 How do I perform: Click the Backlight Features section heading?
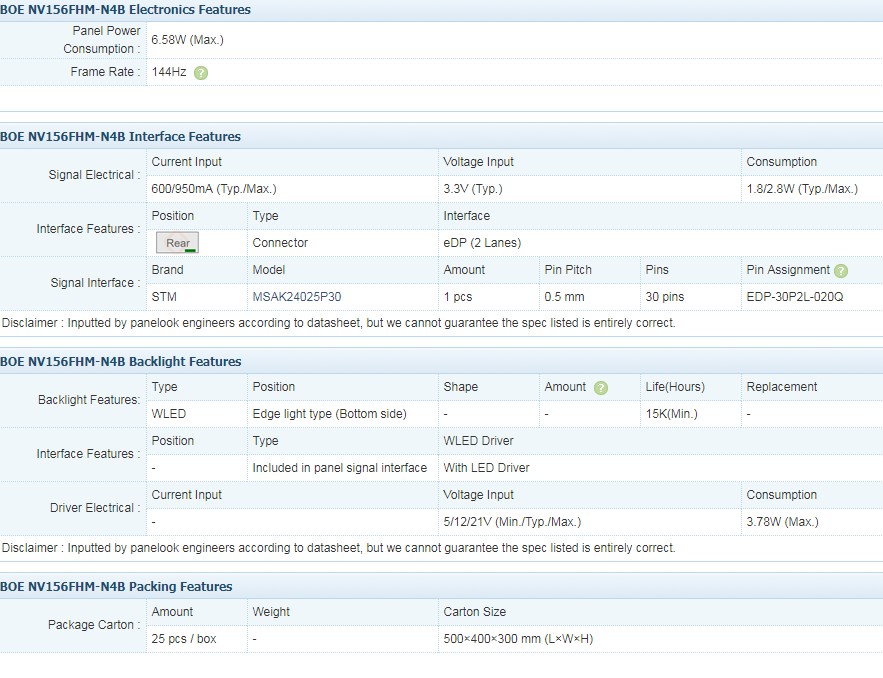(x=121, y=362)
